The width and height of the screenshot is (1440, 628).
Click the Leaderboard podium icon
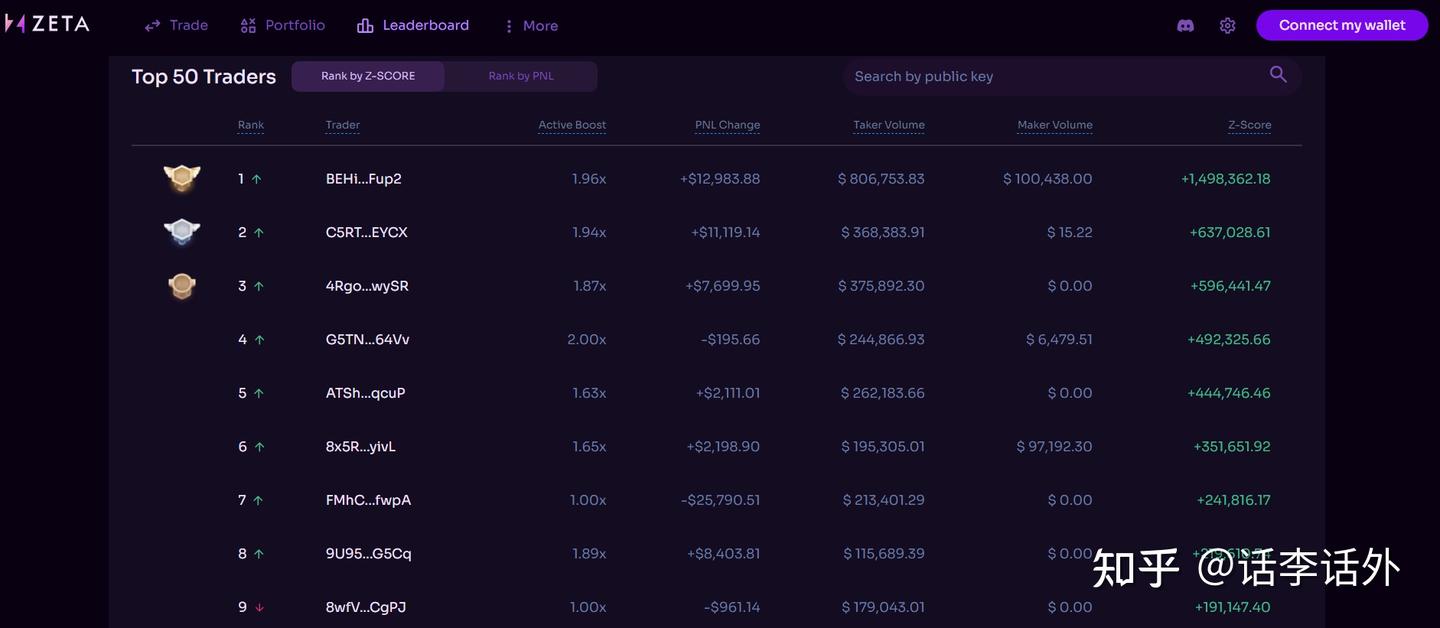[x=365, y=26]
